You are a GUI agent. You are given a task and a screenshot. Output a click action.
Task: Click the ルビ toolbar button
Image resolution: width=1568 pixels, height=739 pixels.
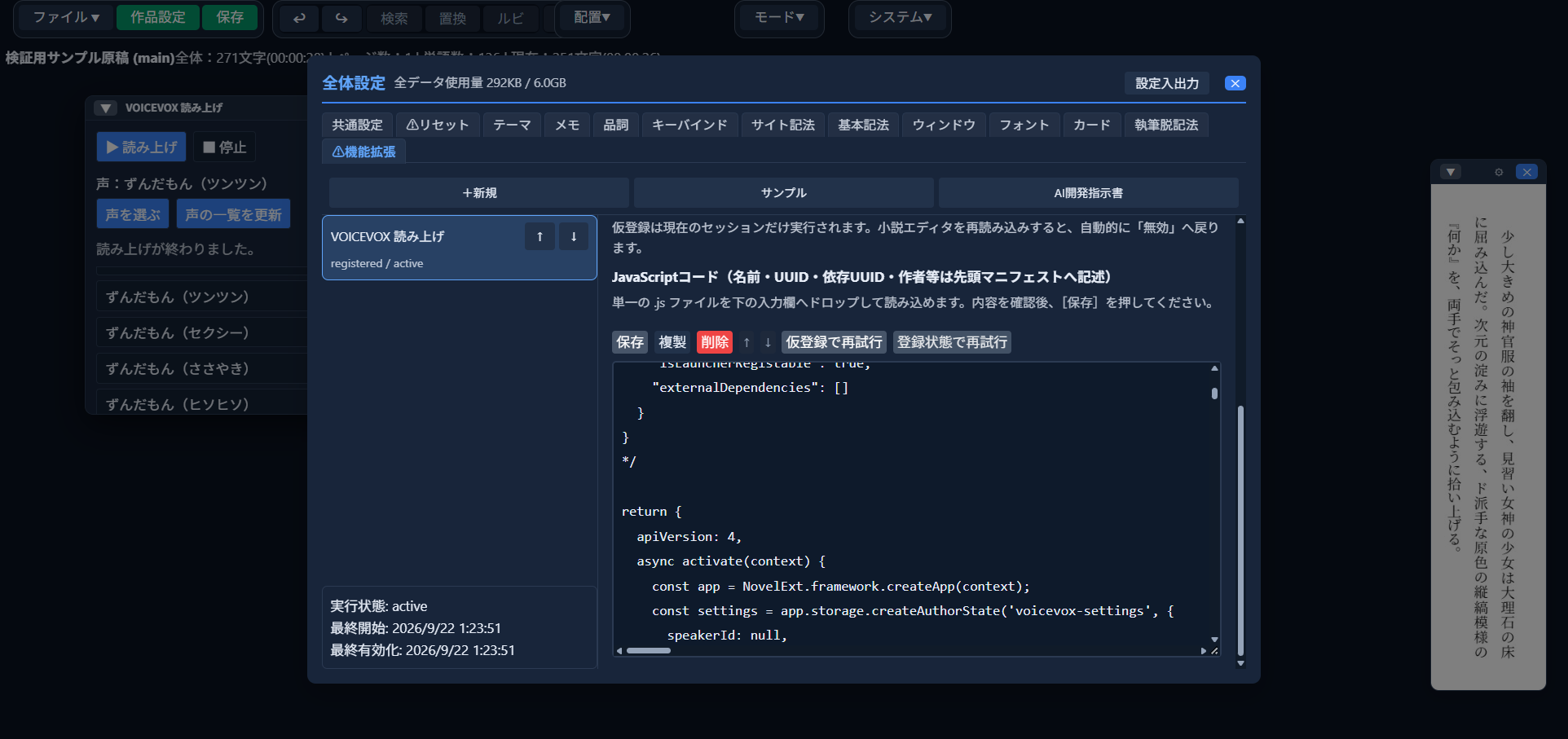[x=510, y=18]
